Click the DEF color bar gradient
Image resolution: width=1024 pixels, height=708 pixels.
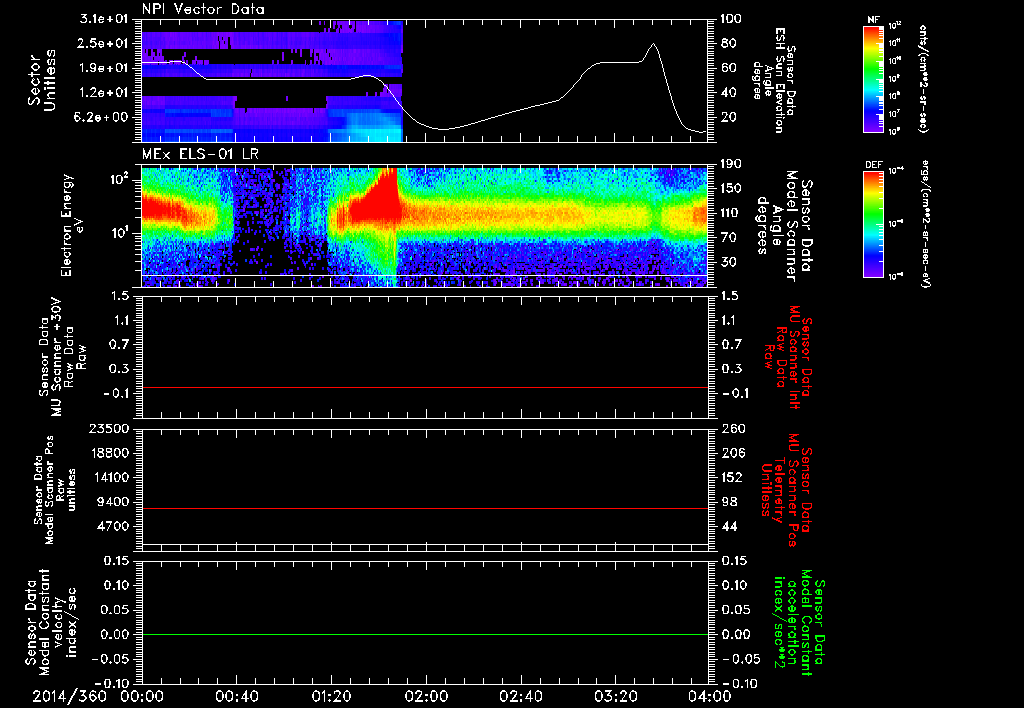[873, 224]
